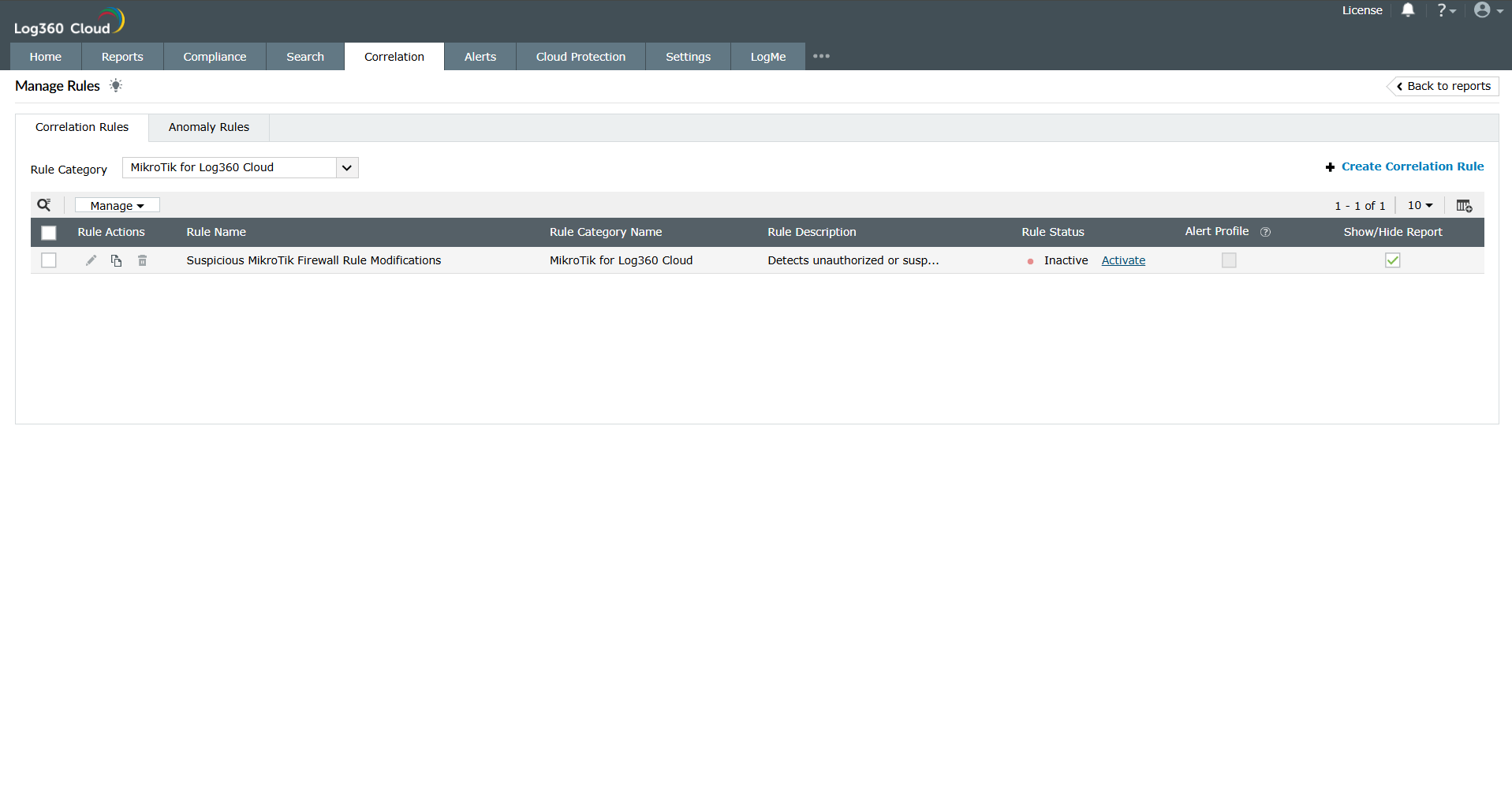Click the Rule Description column header
The width and height of the screenshot is (1512, 811).
[x=812, y=232]
